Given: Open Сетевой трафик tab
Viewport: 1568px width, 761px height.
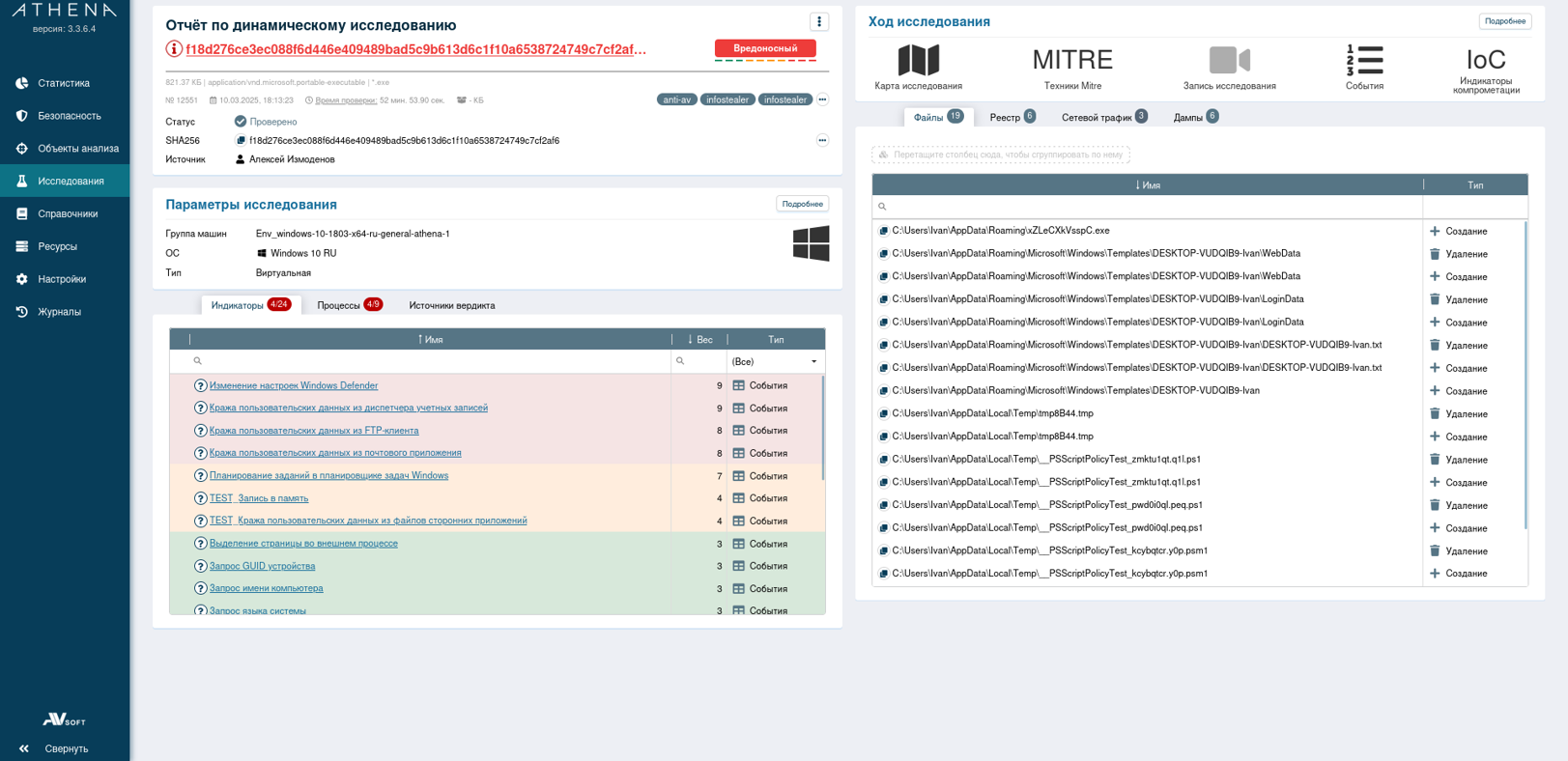Looking at the screenshot, I should (1103, 117).
